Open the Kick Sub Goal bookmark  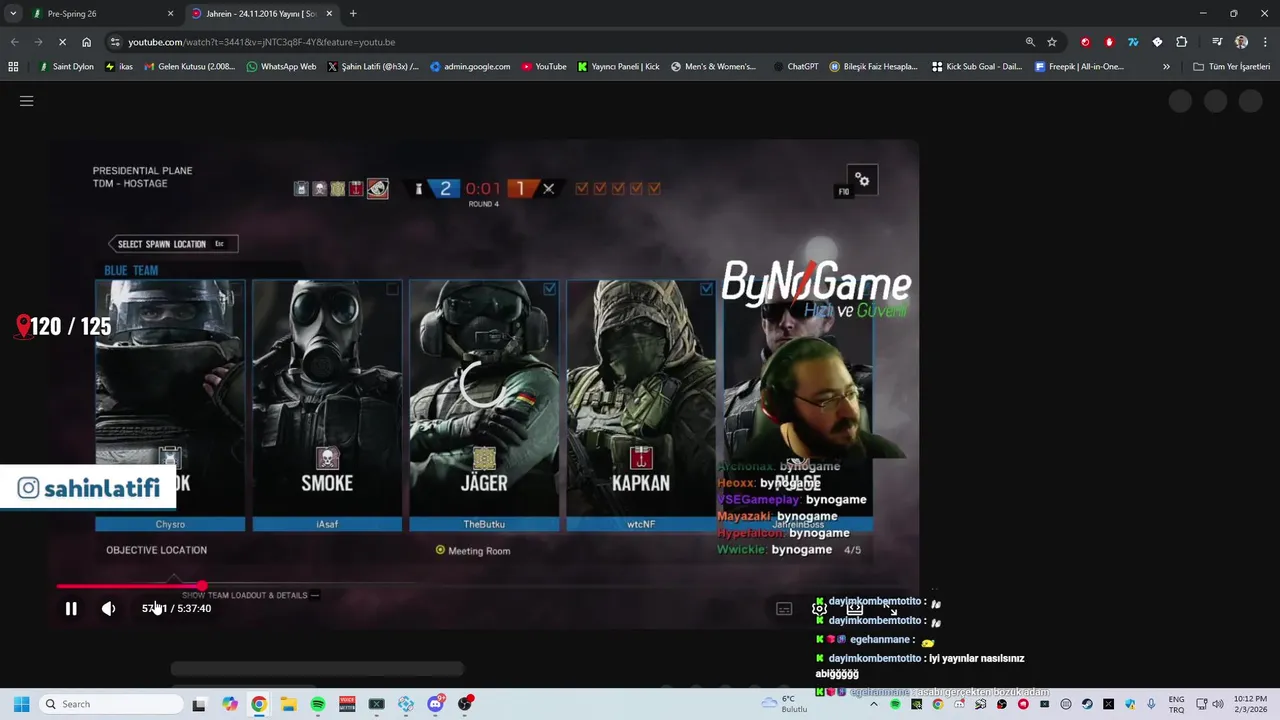pos(977,67)
